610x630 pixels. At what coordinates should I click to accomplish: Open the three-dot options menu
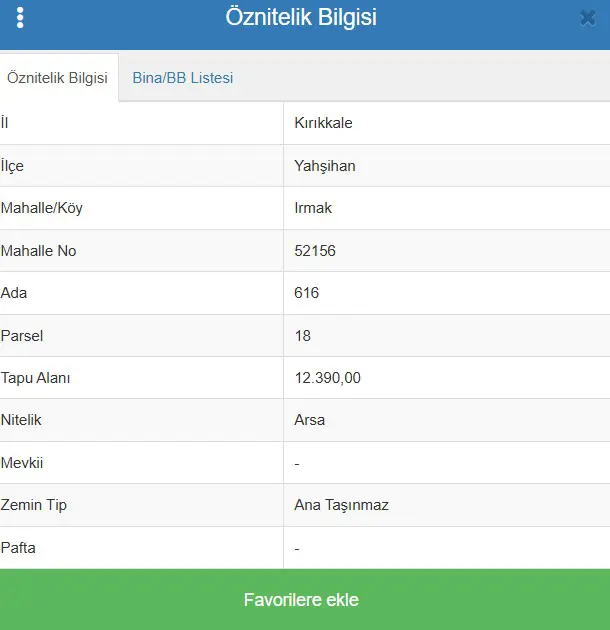coord(20,18)
